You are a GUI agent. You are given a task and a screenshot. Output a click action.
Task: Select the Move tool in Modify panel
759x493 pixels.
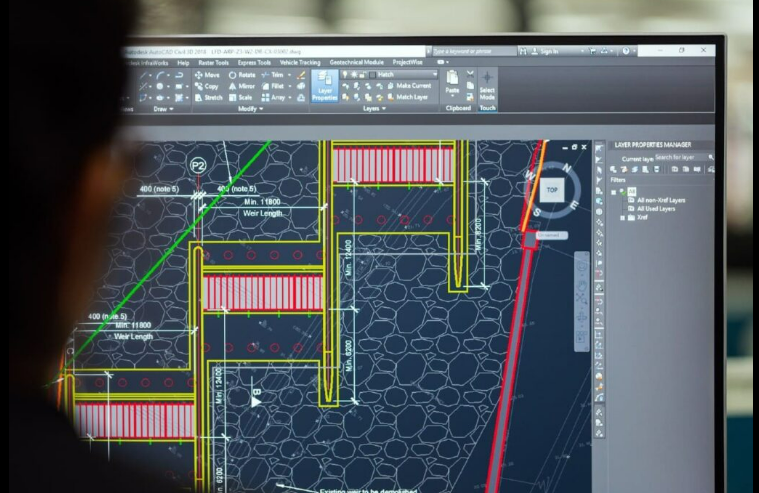207,75
